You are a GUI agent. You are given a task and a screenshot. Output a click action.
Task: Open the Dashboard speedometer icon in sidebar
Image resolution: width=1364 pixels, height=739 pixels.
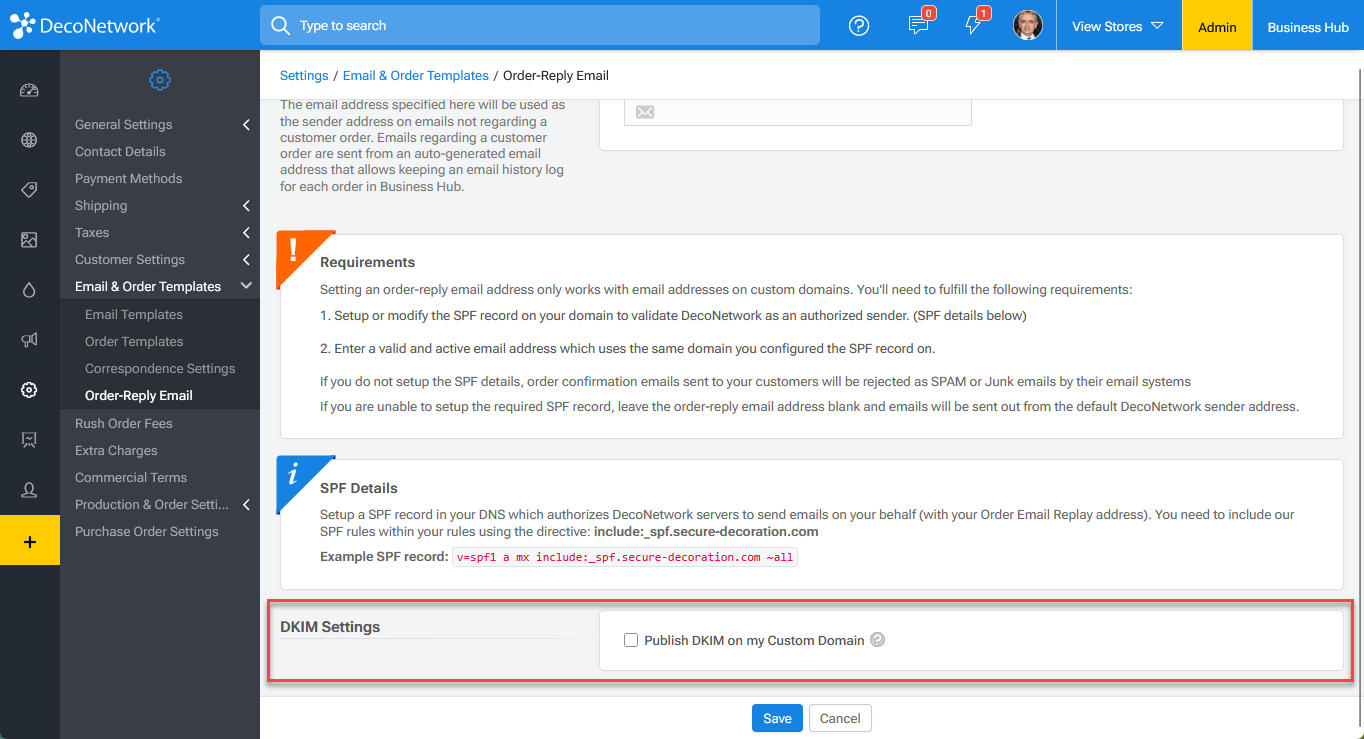30,90
